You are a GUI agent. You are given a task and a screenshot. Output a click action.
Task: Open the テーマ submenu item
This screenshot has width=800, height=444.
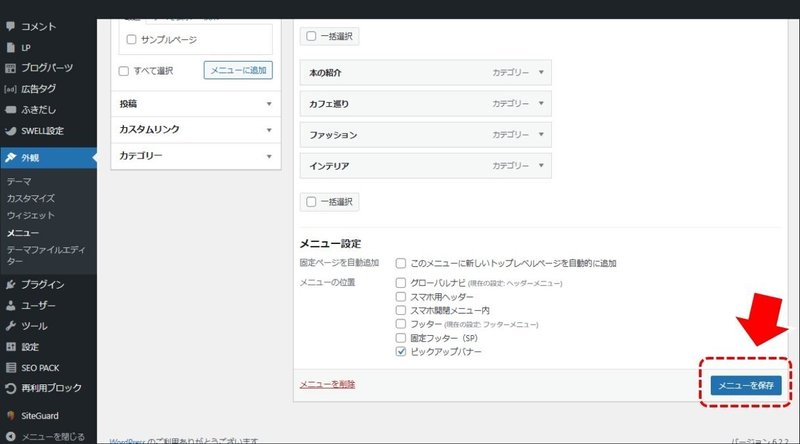(x=19, y=181)
